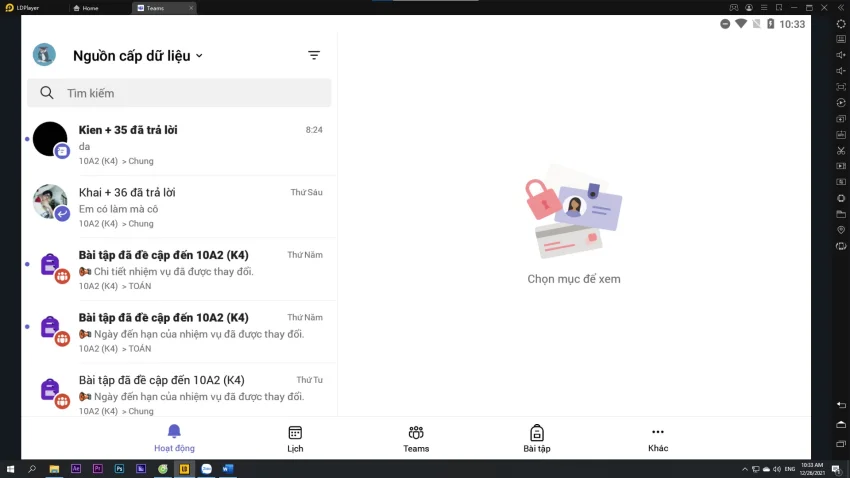Screen dimensions: 850x478
Task: Open LDPlayer hamburger menu
Action: (764, 8)
